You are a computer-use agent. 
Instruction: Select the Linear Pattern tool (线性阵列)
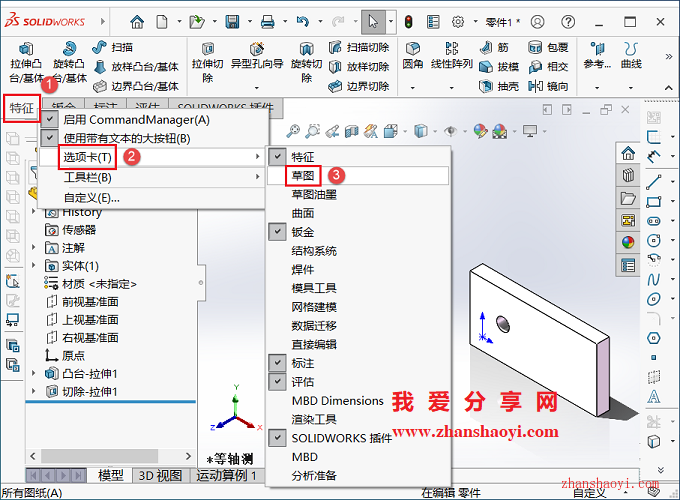point(451,56)
